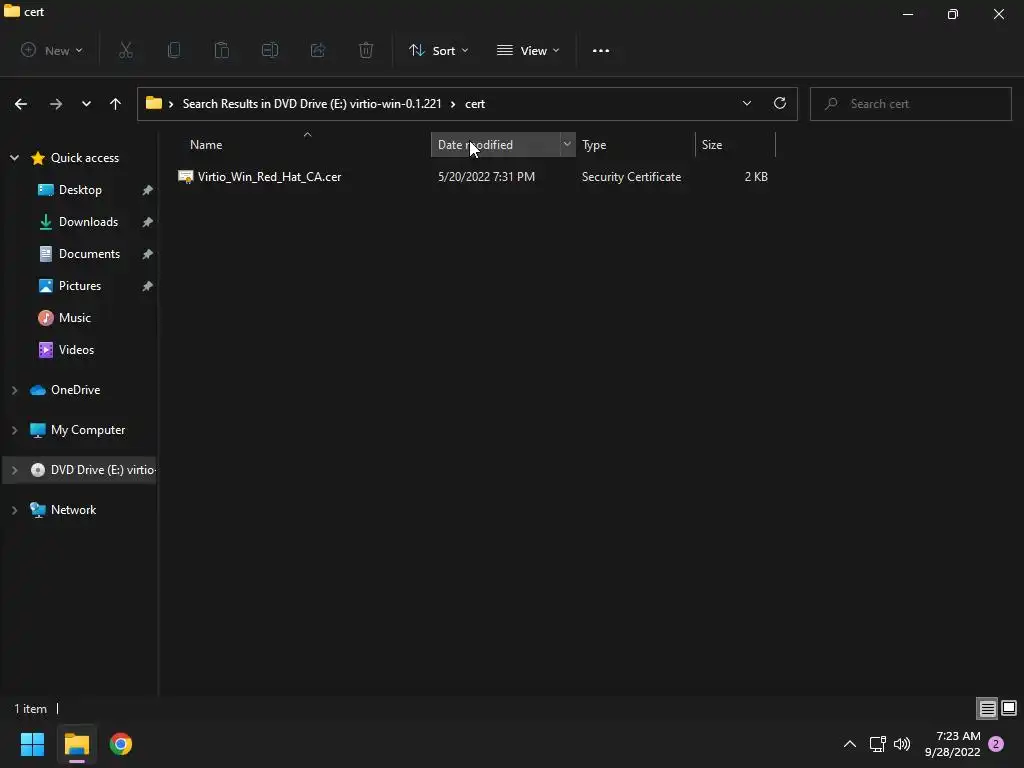Click the 5/20/2022 7:31 PM date cell
Image resolution: width=1024 pixels, height=768 pixels.
[x=486, y=177]
